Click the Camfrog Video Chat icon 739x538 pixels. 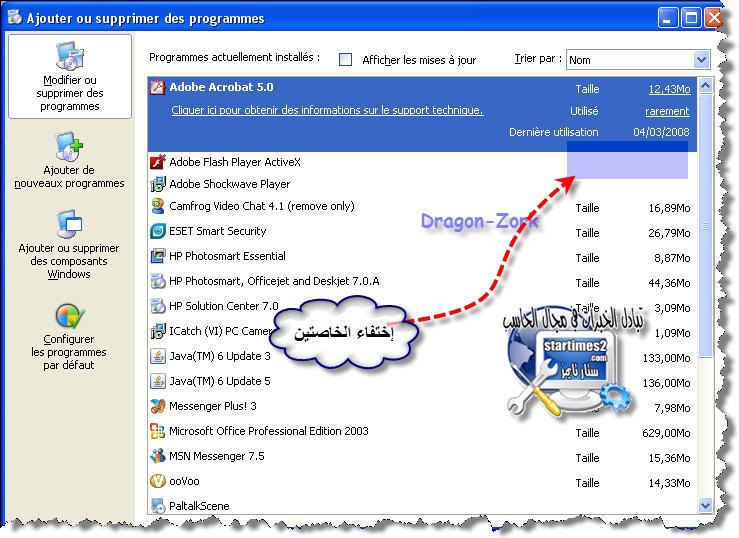click(x=157, y=206)
